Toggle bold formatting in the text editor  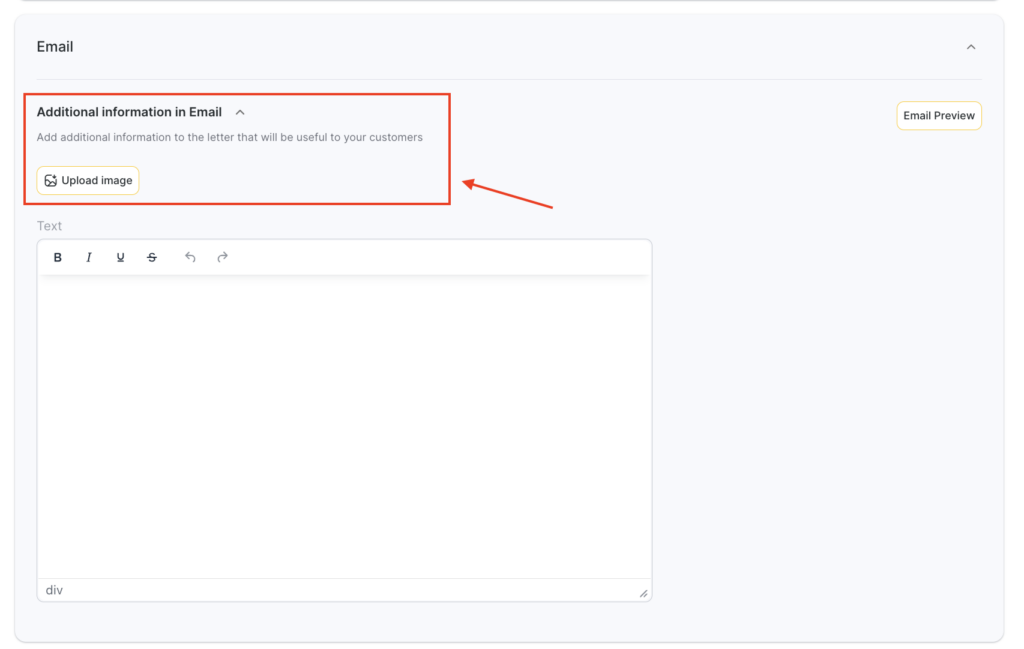[x=58, y=257]
